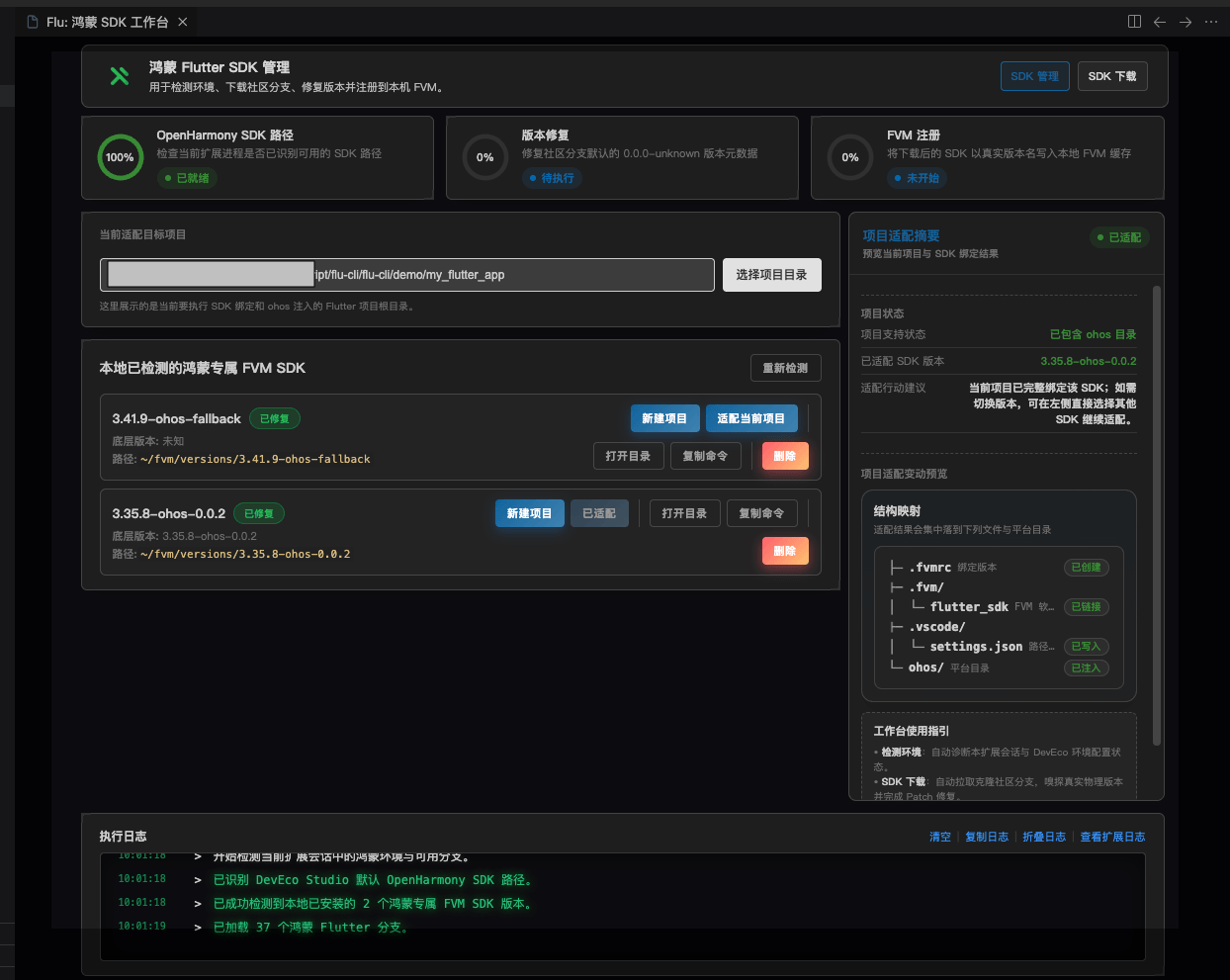Viewport: 1230px width, 980px height.
Task: Click the 已链接 badge
Action: tap(1086, 607)
